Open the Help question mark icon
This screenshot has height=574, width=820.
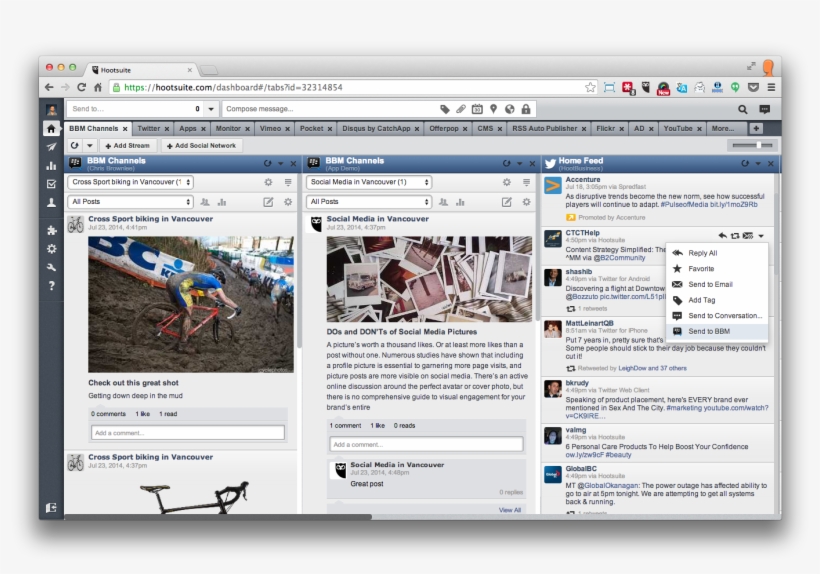coord(51,286)
